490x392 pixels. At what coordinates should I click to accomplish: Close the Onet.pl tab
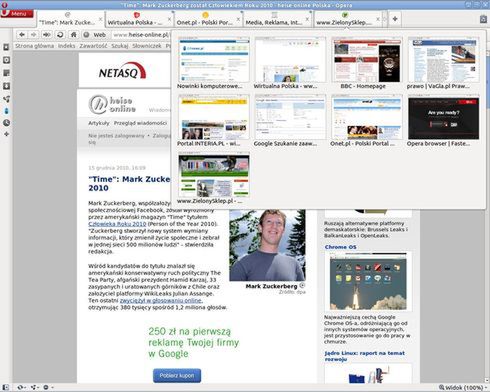pyautogui.click(x=238, y=19)
